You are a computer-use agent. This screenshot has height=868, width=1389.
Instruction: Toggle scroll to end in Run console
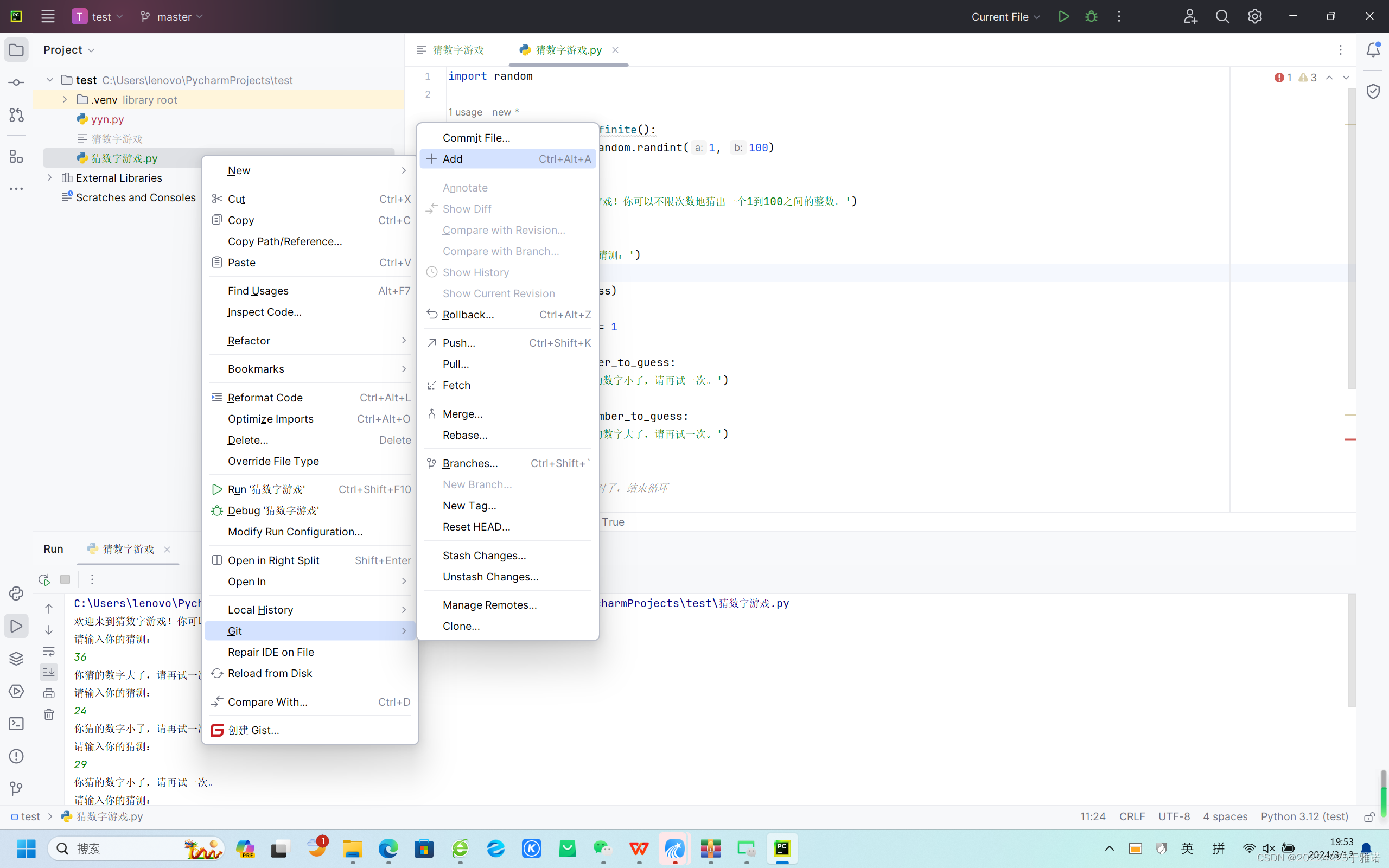49,672
